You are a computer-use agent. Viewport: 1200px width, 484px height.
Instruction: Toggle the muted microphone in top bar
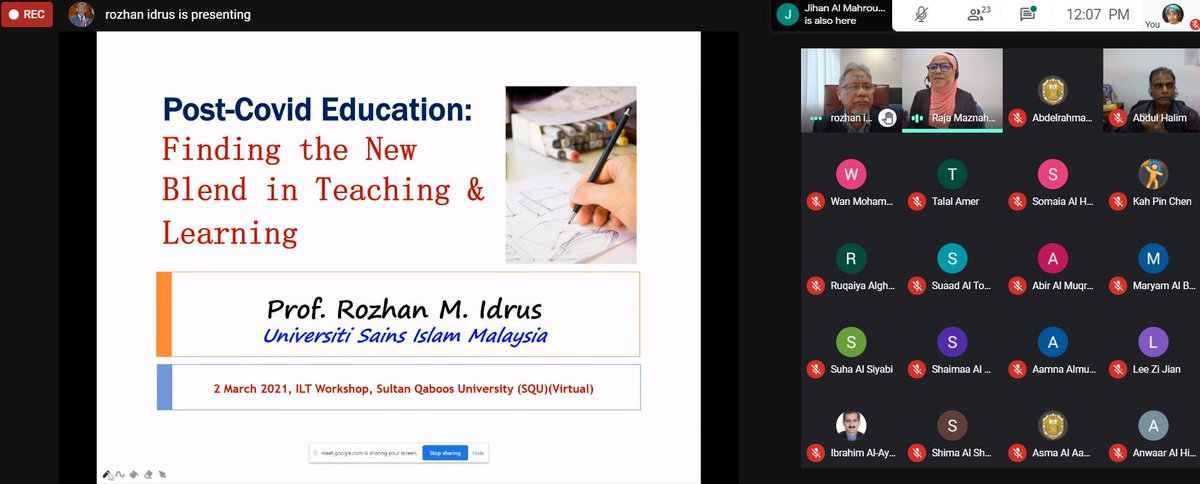click(921, 14)
